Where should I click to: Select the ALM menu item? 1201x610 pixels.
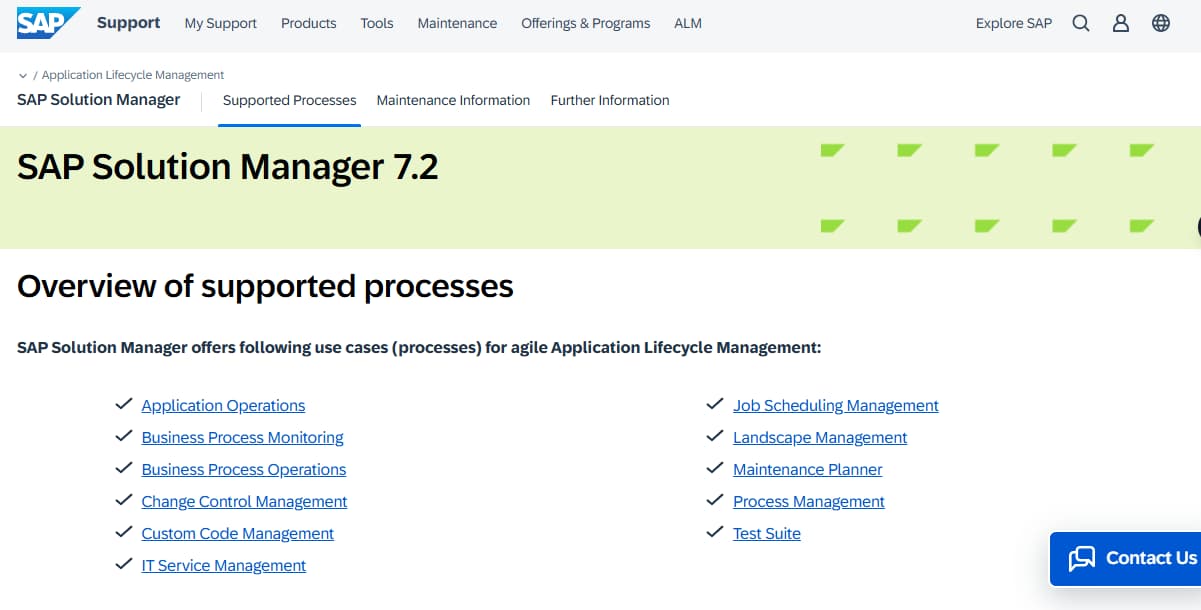(687, 23)
